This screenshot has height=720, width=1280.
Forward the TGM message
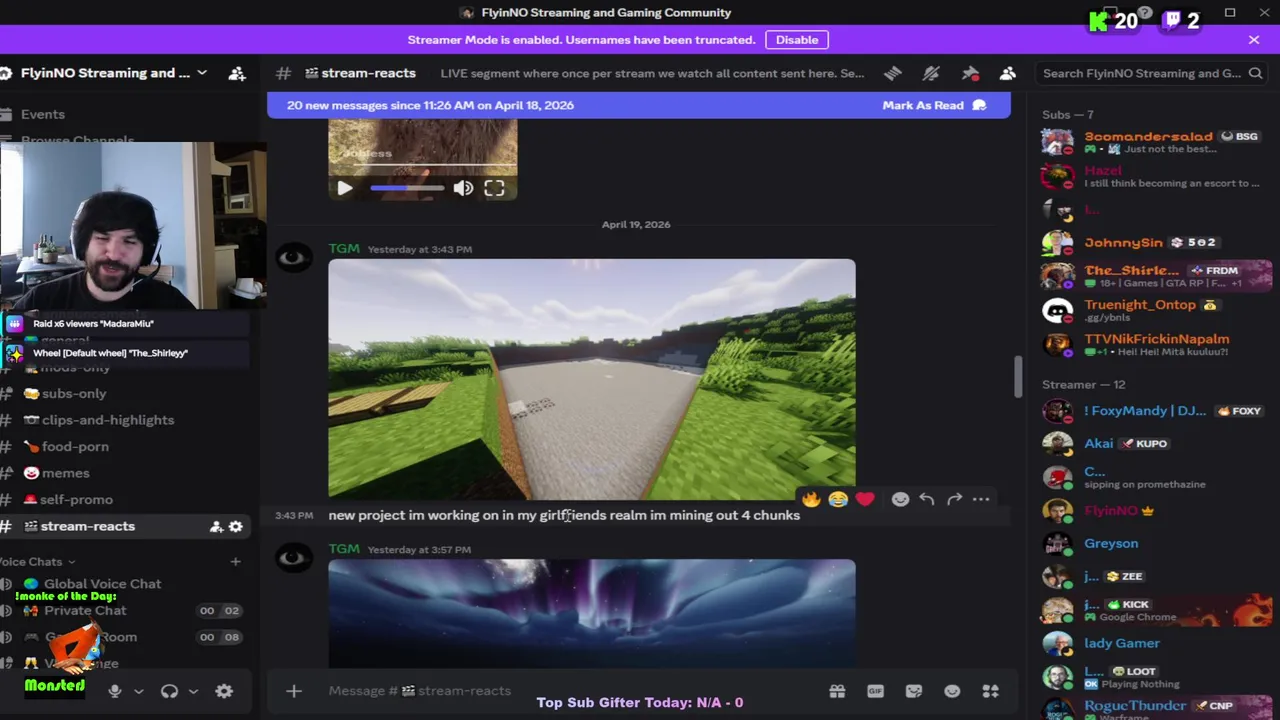tap(954, 499)
